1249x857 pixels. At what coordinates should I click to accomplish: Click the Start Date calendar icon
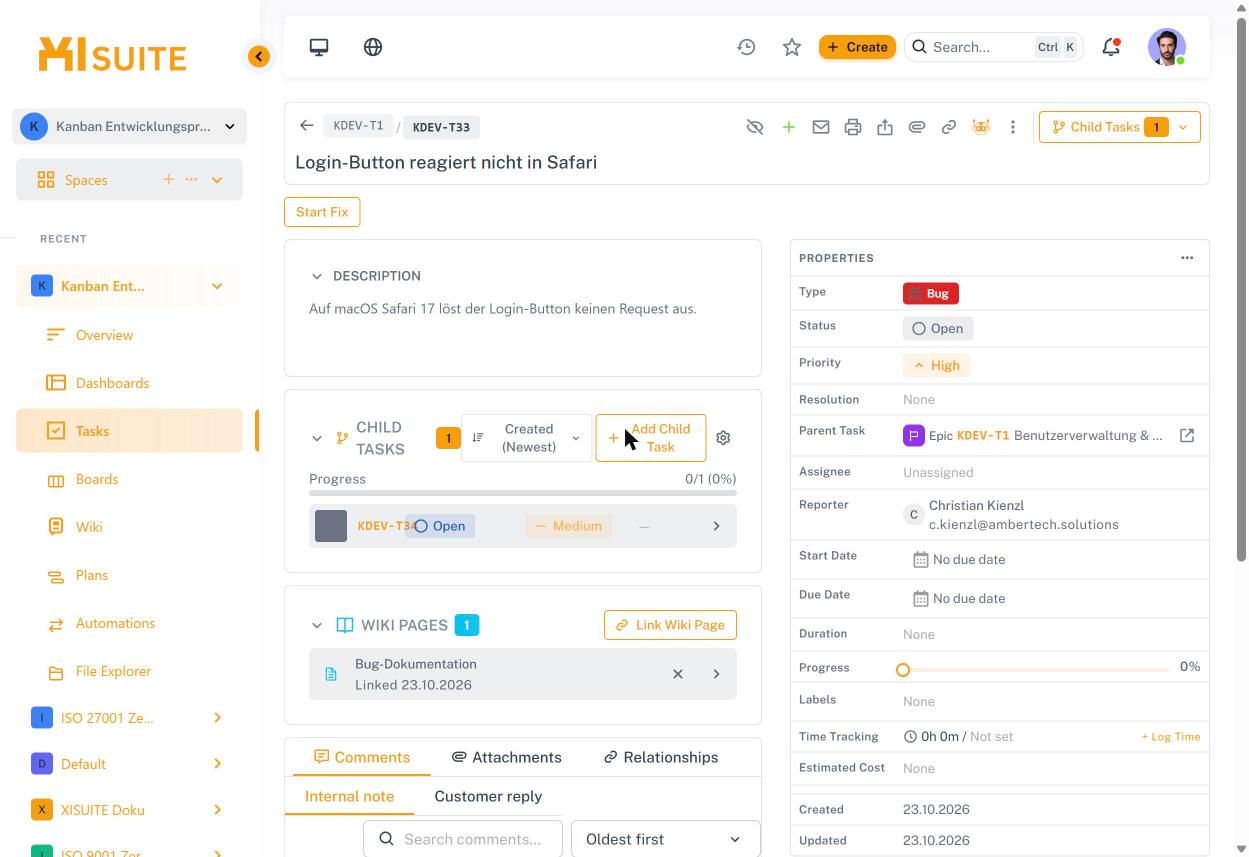(x=921, y=559)
